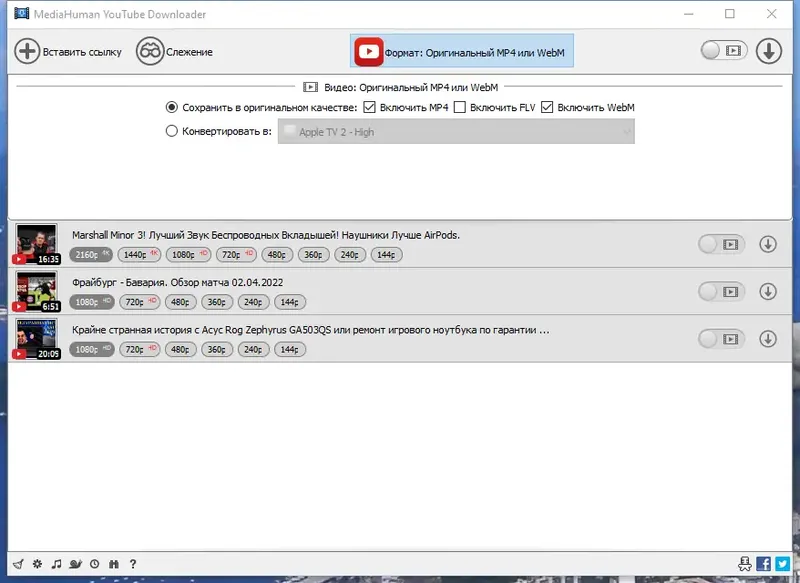Open the Twitter icon link
Viewport: 800px width, 583px height.
(783, 564)
